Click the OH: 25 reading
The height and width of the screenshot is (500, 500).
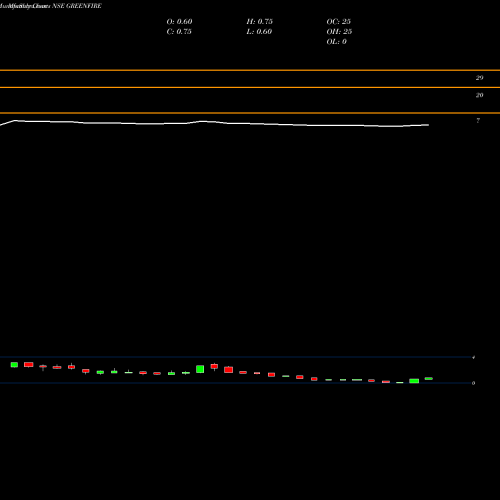pyautogui.click(x=339, y=32)
